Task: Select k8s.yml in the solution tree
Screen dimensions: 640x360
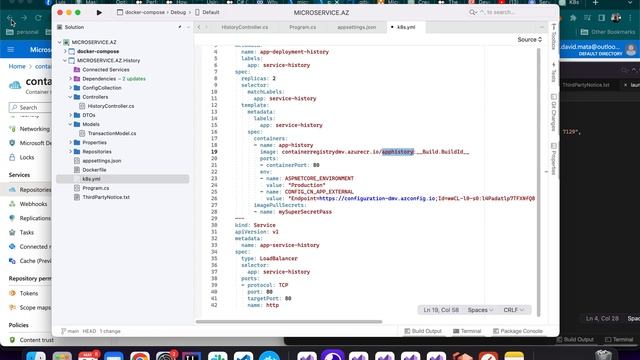Action: click(x=122, y=179)
